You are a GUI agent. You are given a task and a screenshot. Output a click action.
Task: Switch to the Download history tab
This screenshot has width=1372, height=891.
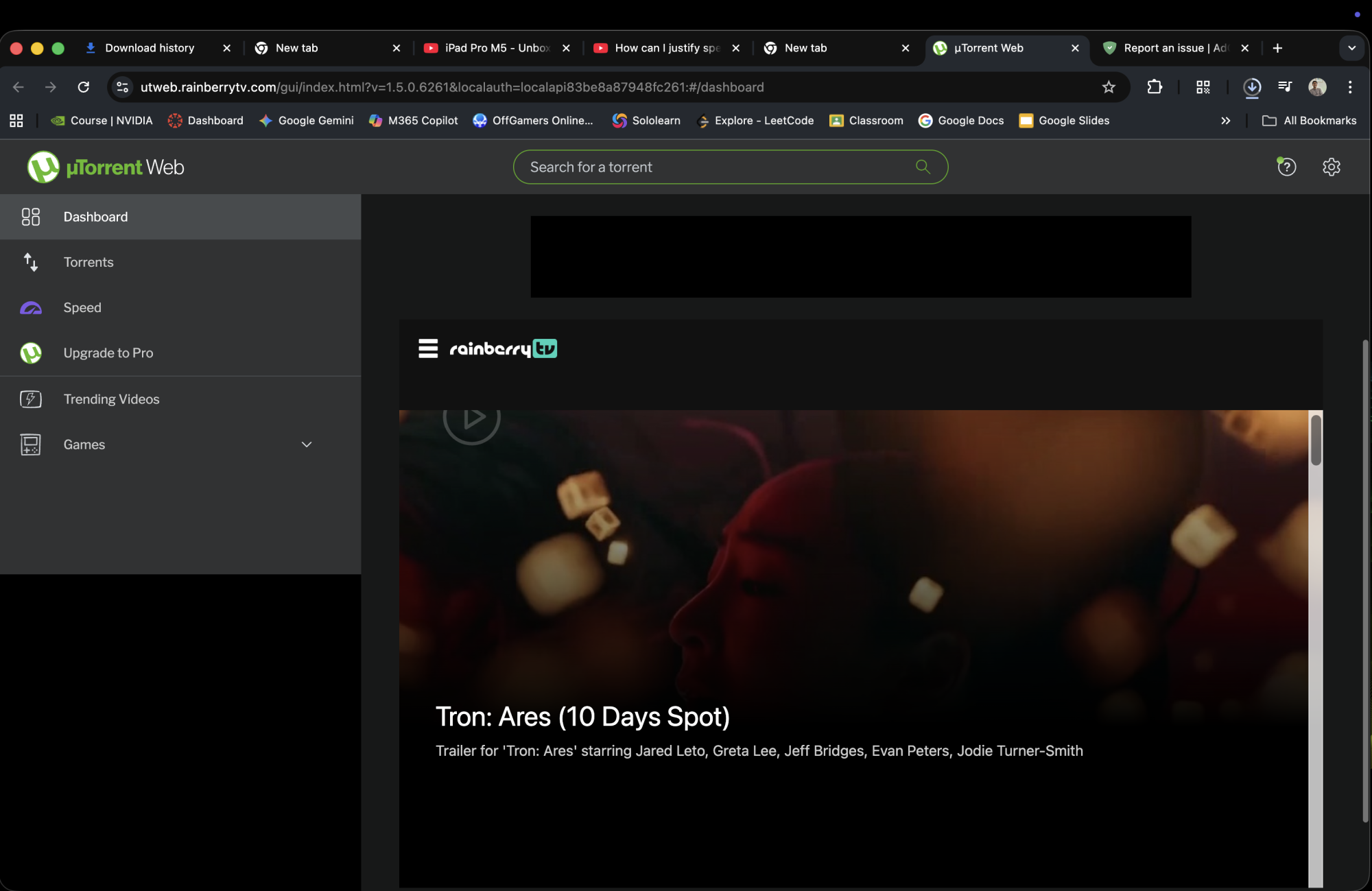pos(150,48)
